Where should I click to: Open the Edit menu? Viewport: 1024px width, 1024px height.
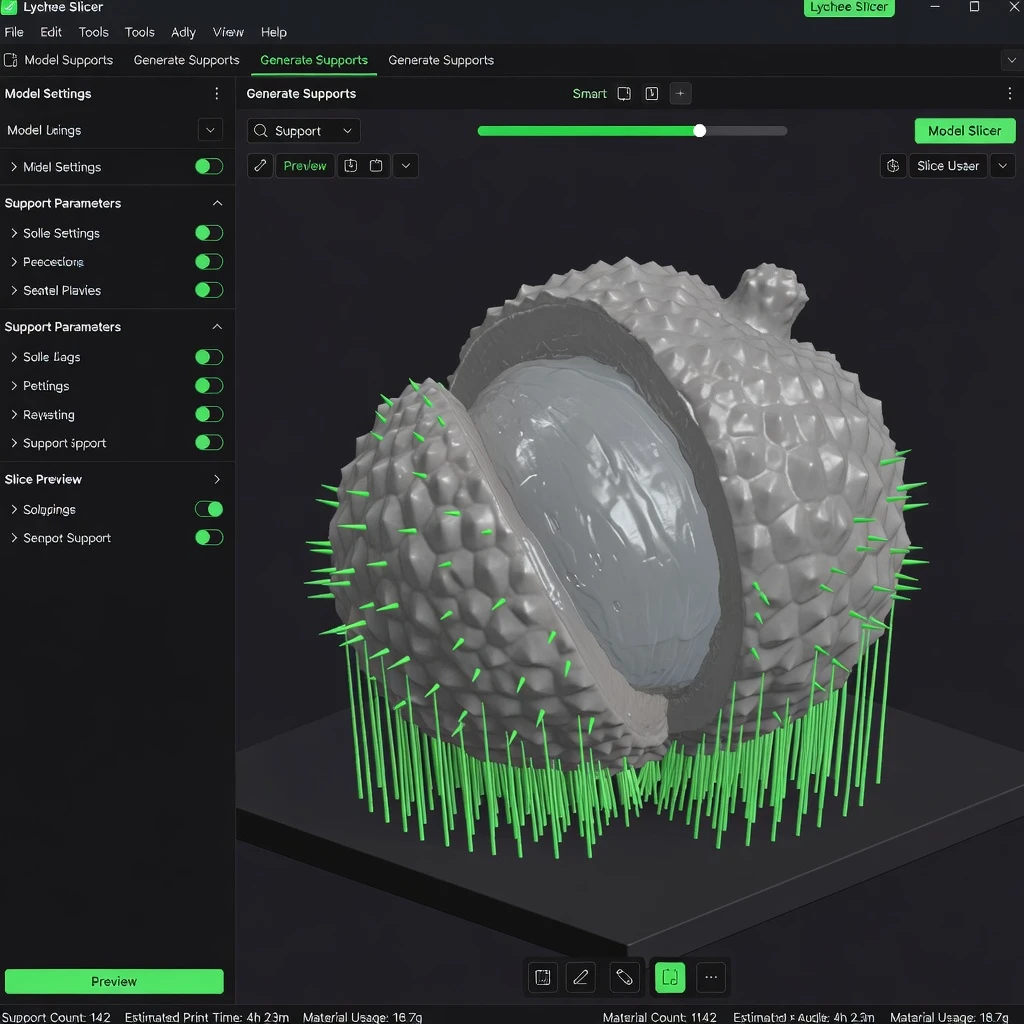tap(51, 32)
